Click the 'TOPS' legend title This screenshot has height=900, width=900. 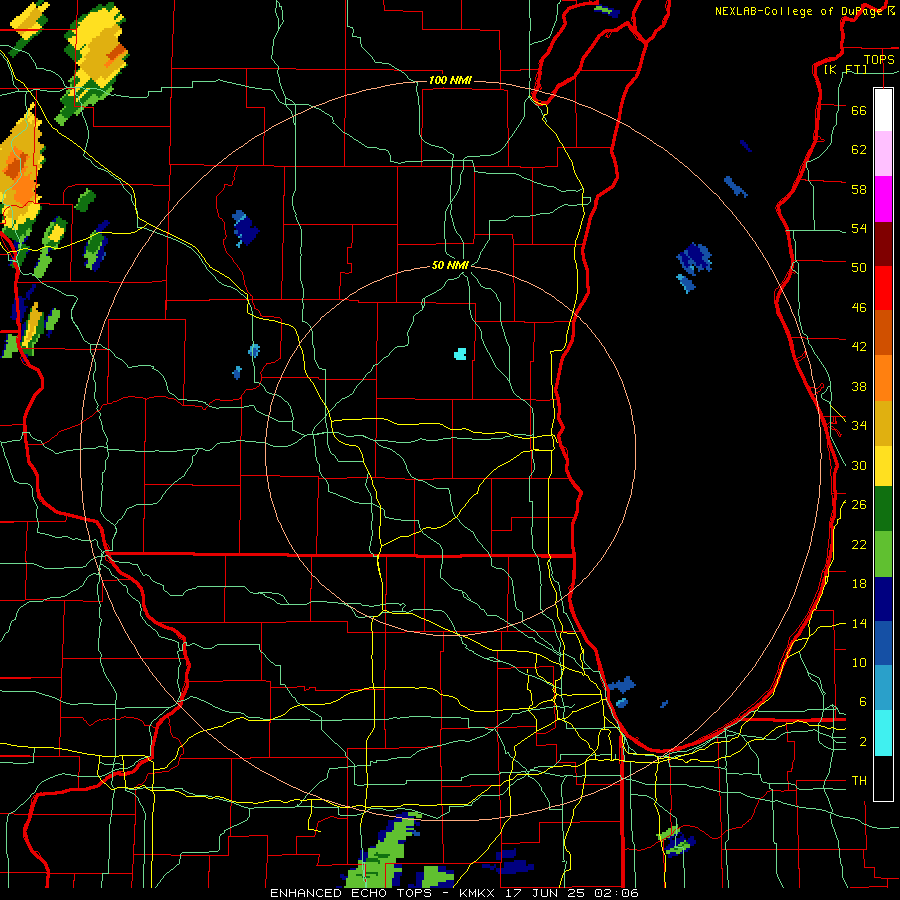point(879,59)
